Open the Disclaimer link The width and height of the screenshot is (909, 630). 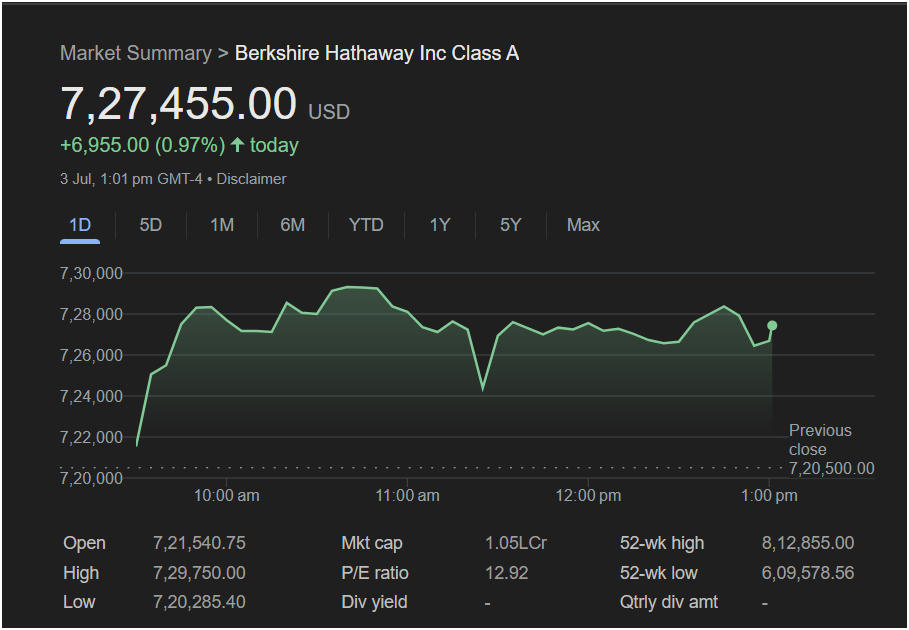pyautogui.click(x=252, y=179)
